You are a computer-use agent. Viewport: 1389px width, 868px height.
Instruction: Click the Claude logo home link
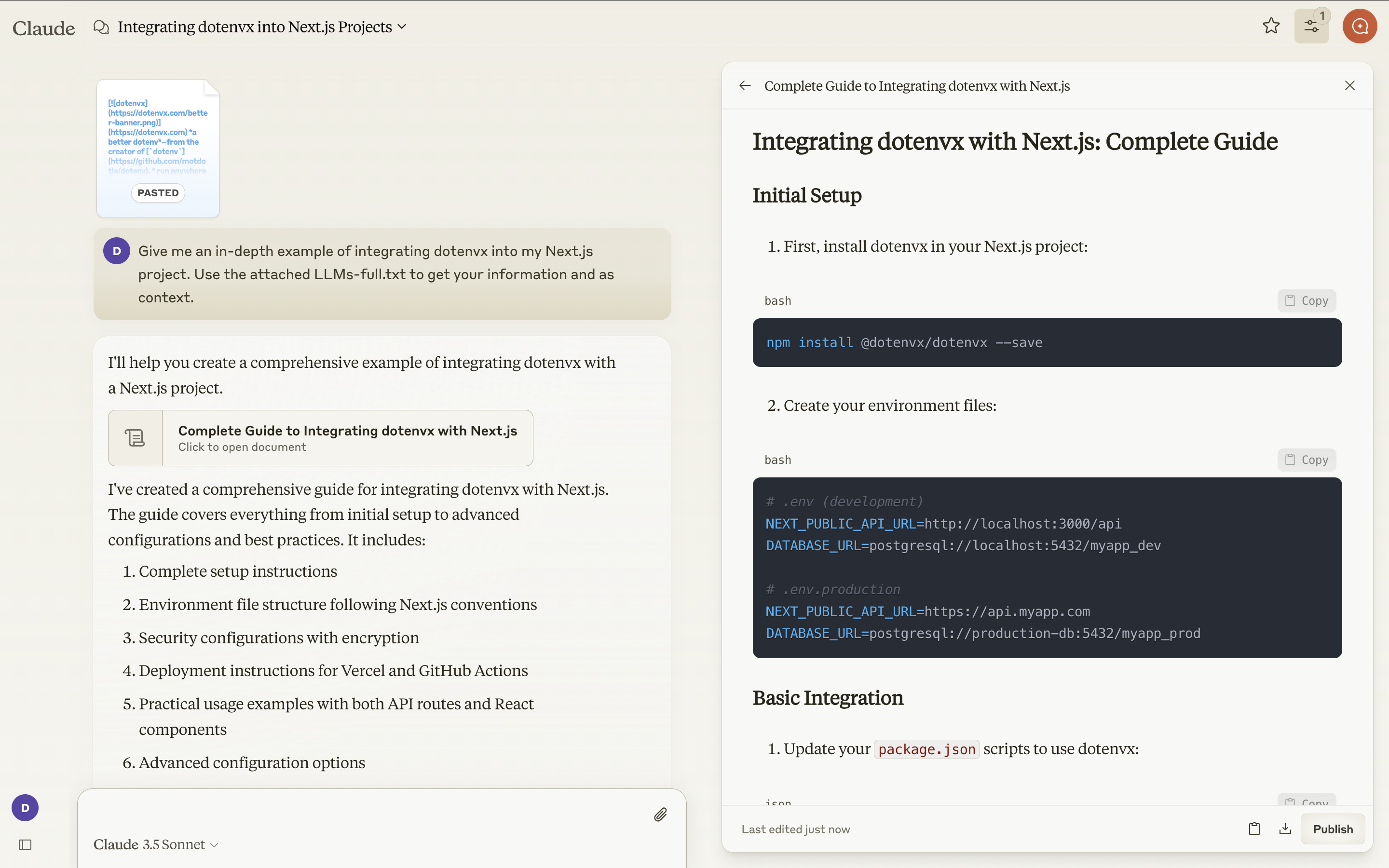pyautogui.click(x=43, y=27)
